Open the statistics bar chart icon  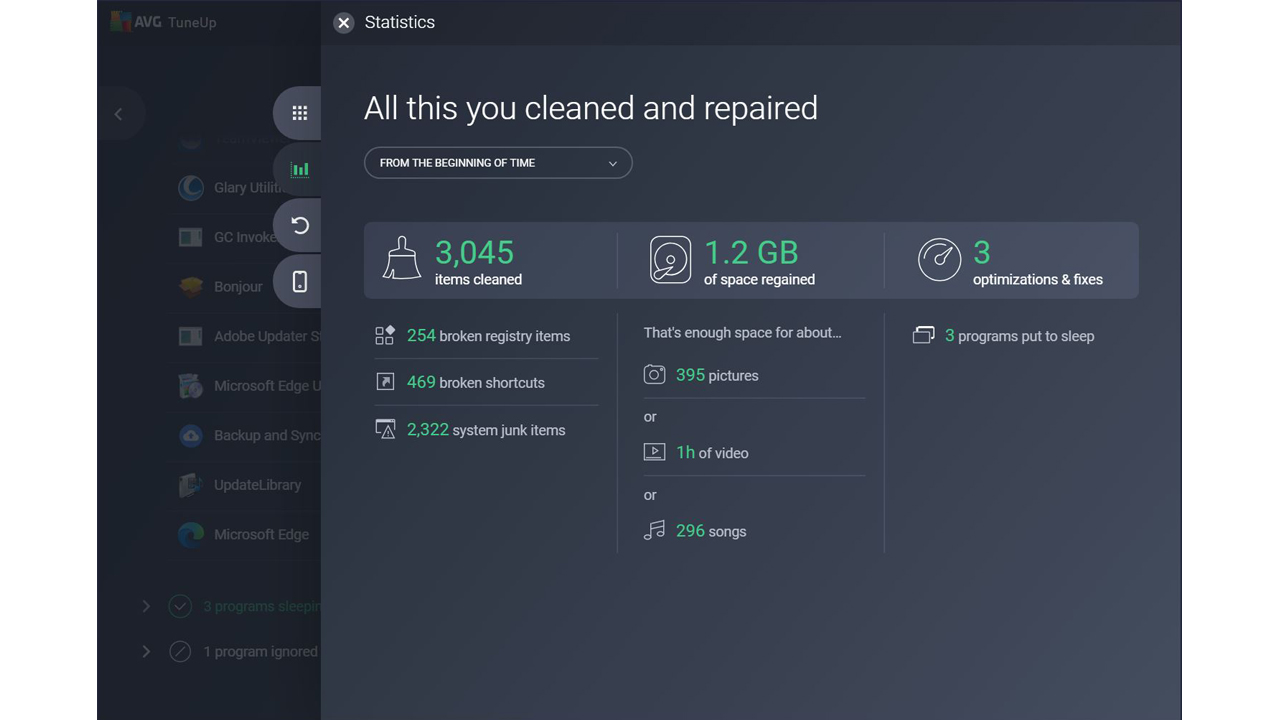click(298, 169)
